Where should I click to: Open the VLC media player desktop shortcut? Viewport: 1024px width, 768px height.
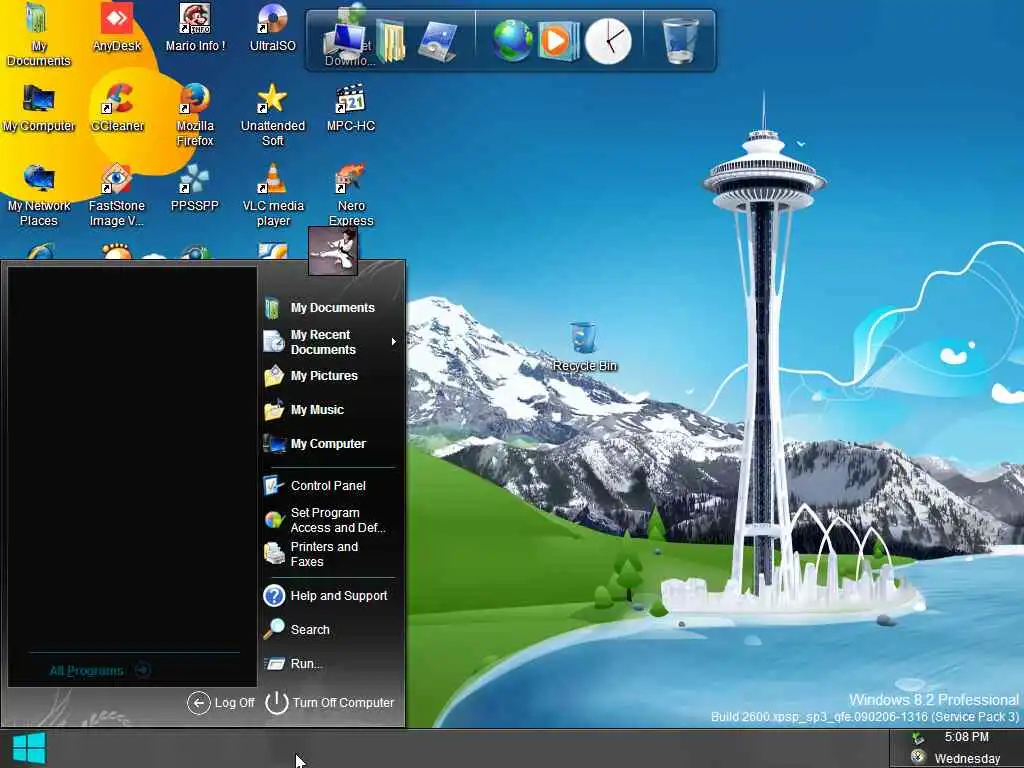[x=272, y=195]
